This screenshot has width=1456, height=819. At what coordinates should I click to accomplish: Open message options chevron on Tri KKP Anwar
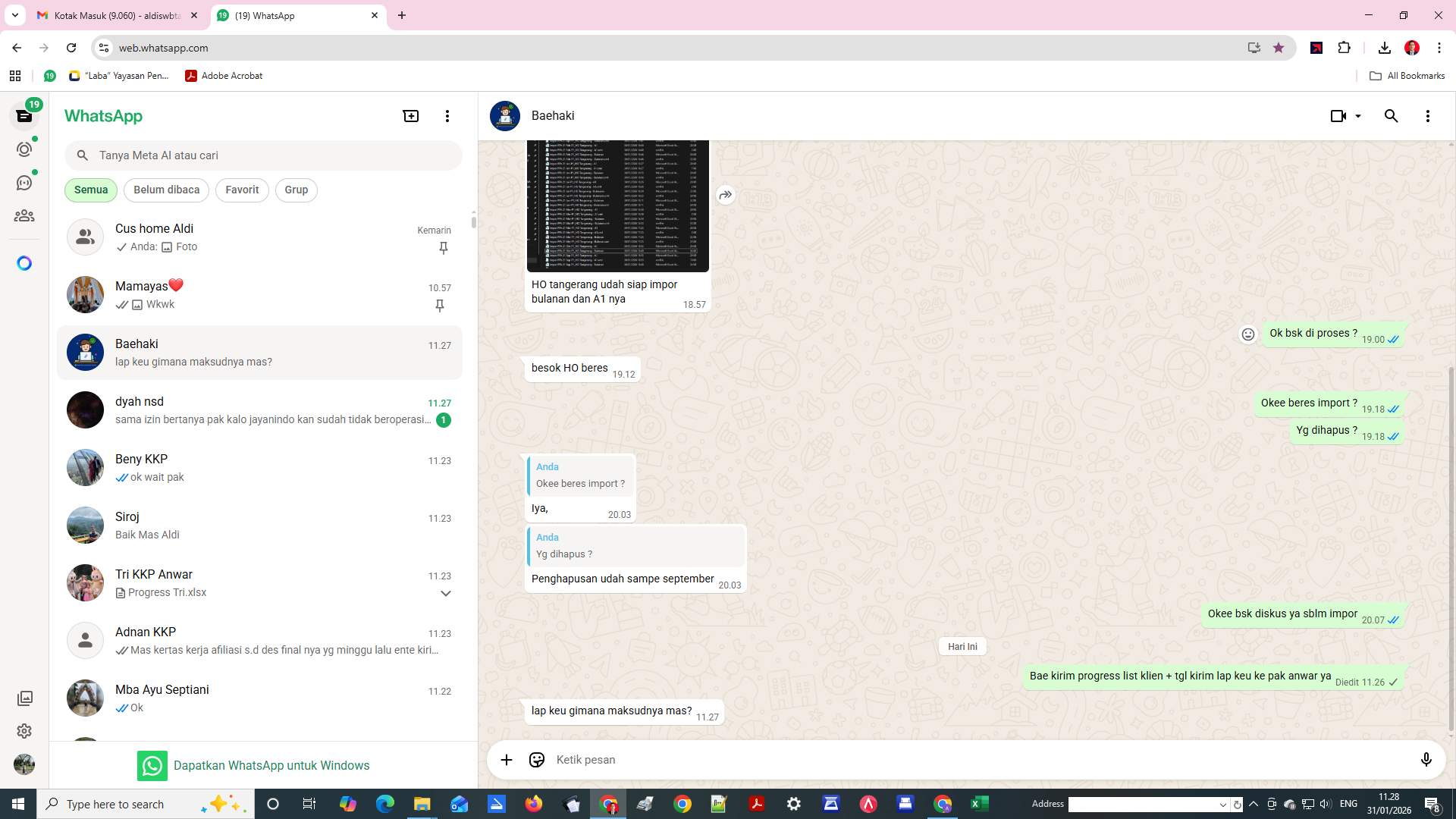tap(446, 593)
